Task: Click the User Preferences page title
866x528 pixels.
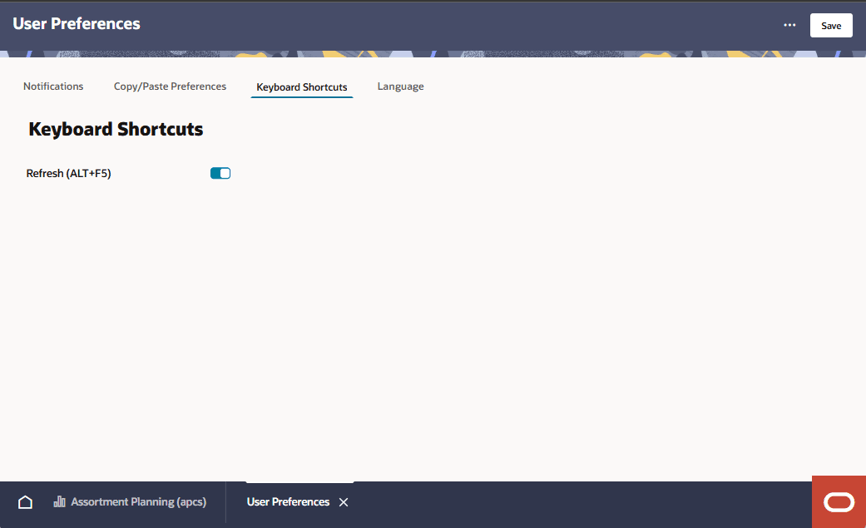Action: (x=76, y=24)
